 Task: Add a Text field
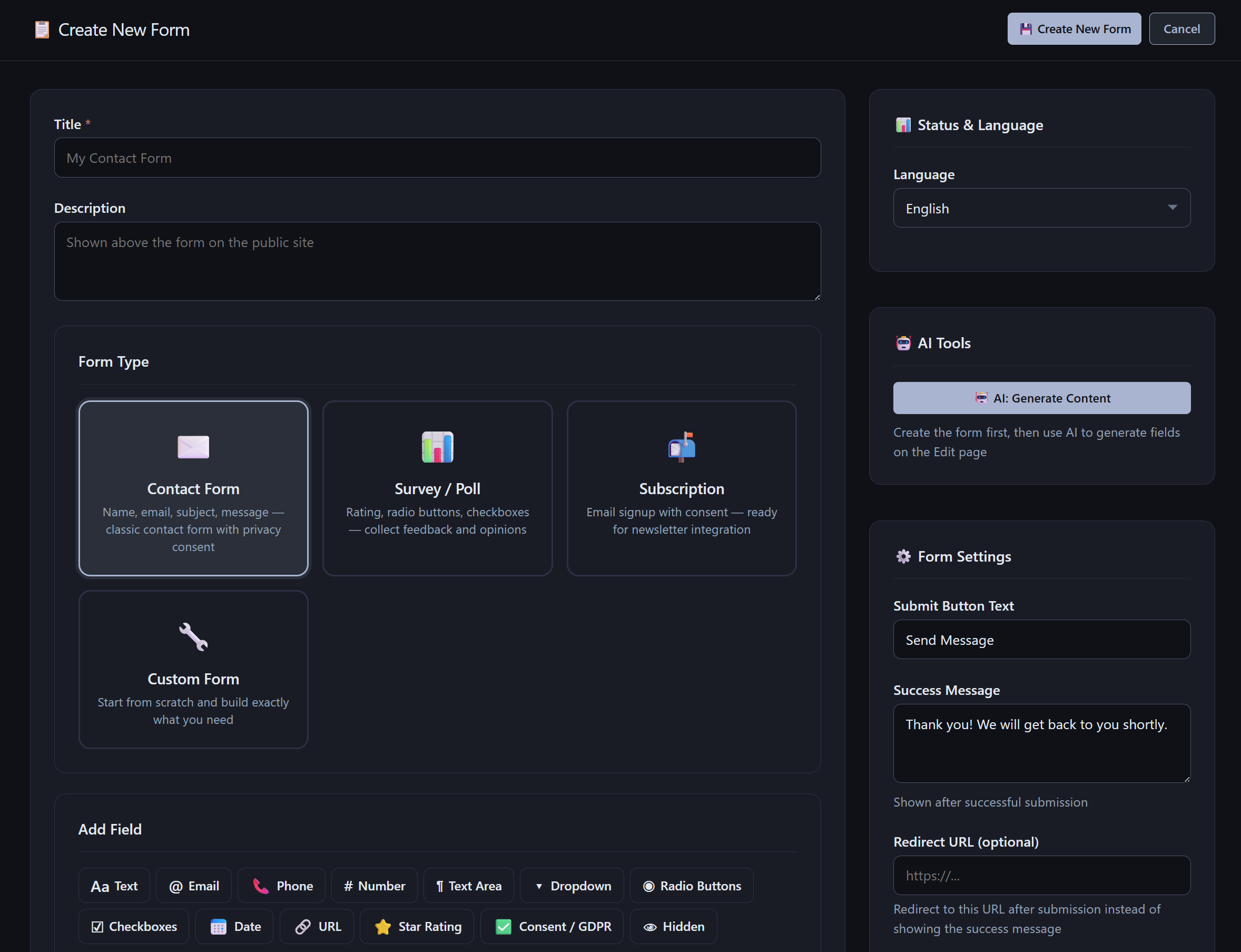pyautogui.click(x=114, y=886)
